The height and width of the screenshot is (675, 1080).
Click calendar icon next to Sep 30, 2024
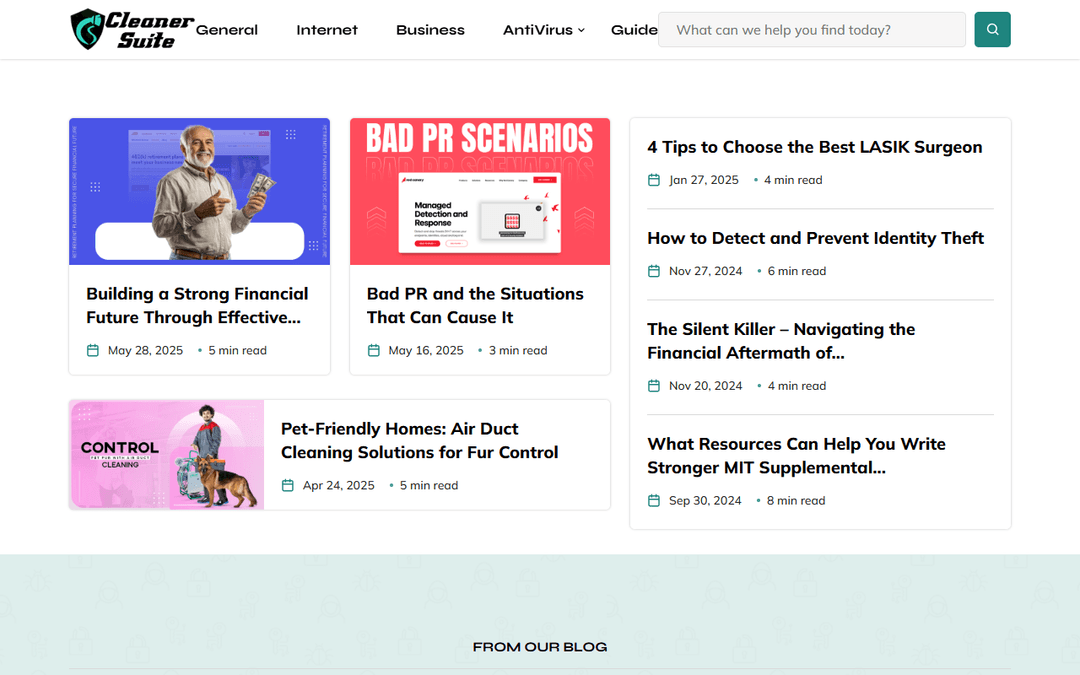(x=654, y=501)
